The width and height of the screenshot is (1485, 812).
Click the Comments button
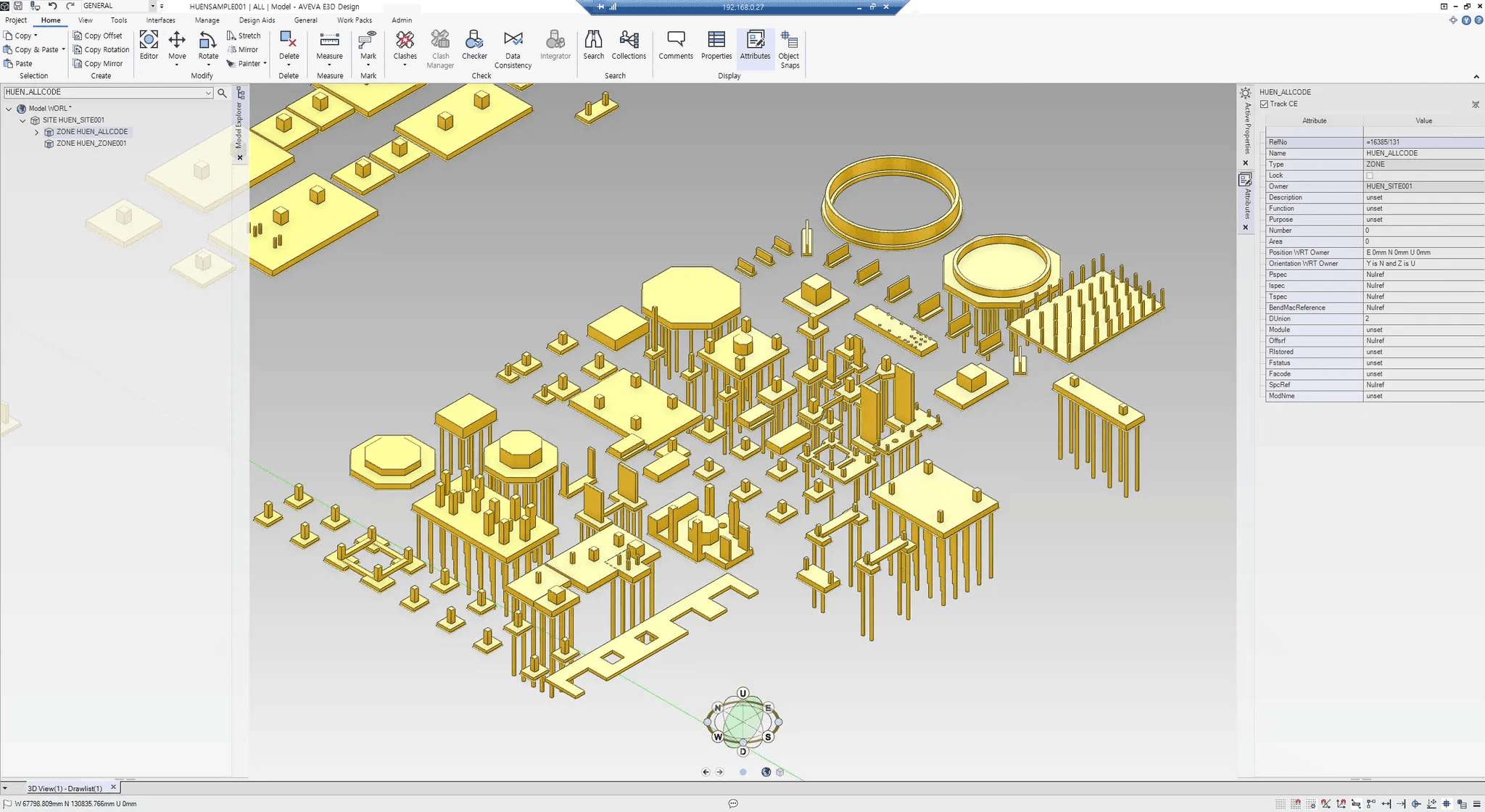pyautogui.click(x=676, y=46)
